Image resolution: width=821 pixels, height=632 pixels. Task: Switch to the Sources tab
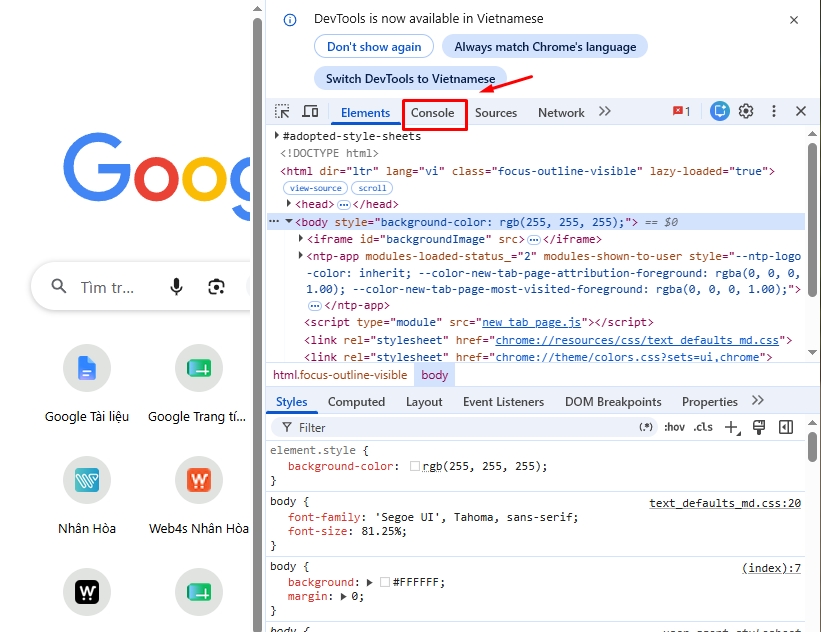[496, 113]
